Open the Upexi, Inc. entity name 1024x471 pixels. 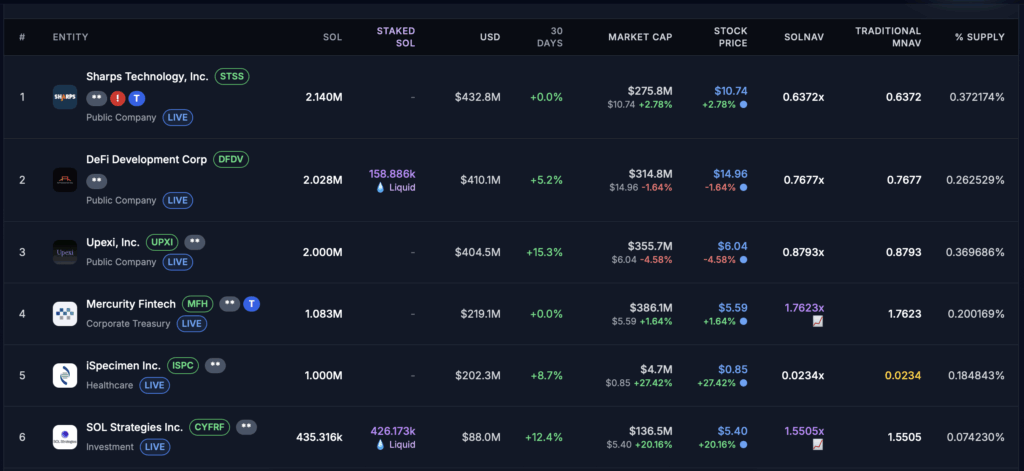113,242
